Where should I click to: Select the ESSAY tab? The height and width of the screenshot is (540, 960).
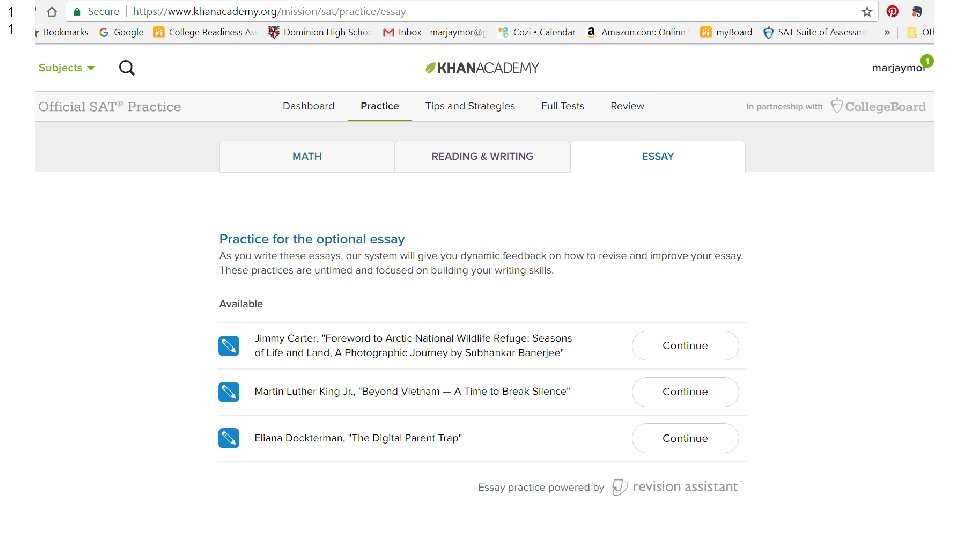pyautogui.click(x=658, y=157)
